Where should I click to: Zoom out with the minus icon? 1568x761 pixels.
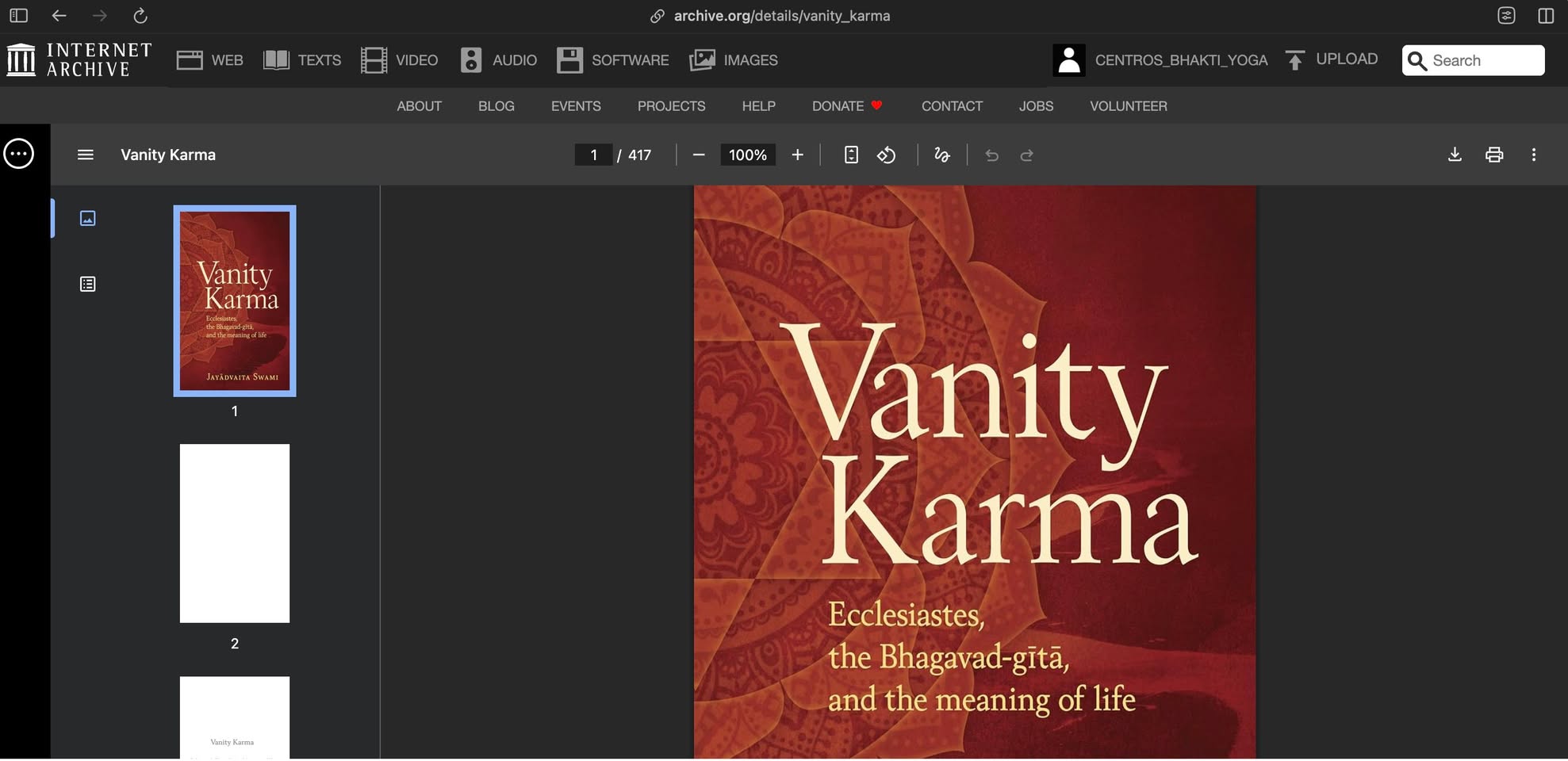point(699,155)
